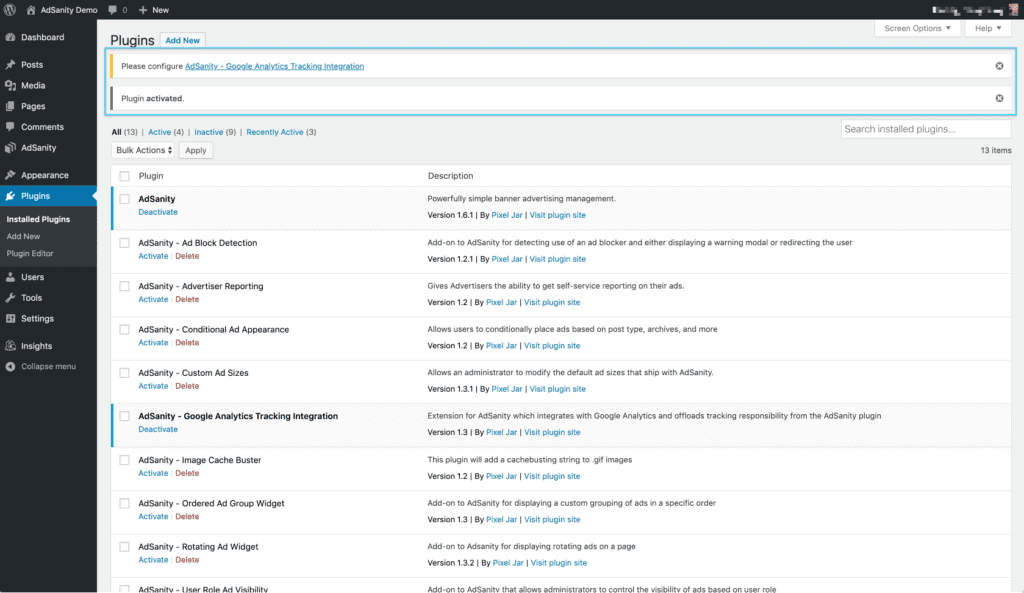Check the AdSanity - Ad Block Detection checkbox
This screenshot has height=593, width=1024.
[x=124, y=243]
